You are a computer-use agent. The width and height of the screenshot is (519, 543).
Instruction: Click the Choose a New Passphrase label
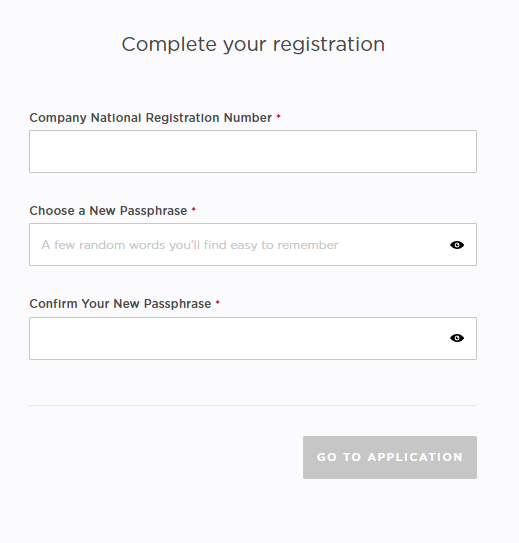[x=108, y=211]
